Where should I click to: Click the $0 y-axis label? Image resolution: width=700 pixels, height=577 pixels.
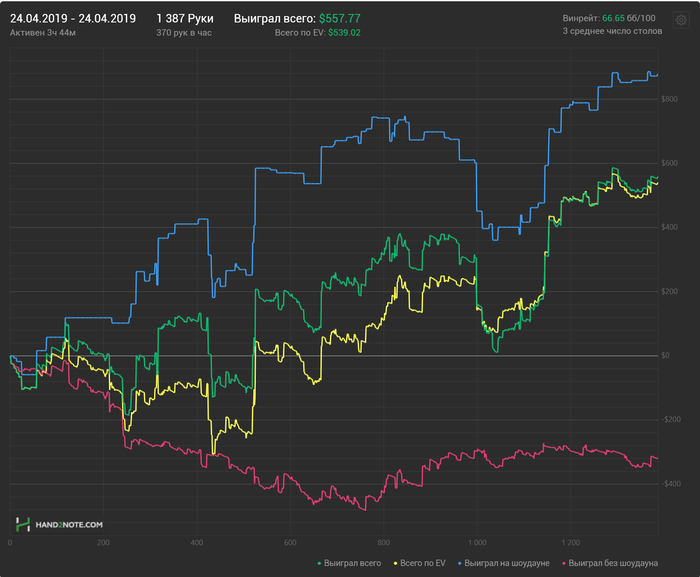665,355
